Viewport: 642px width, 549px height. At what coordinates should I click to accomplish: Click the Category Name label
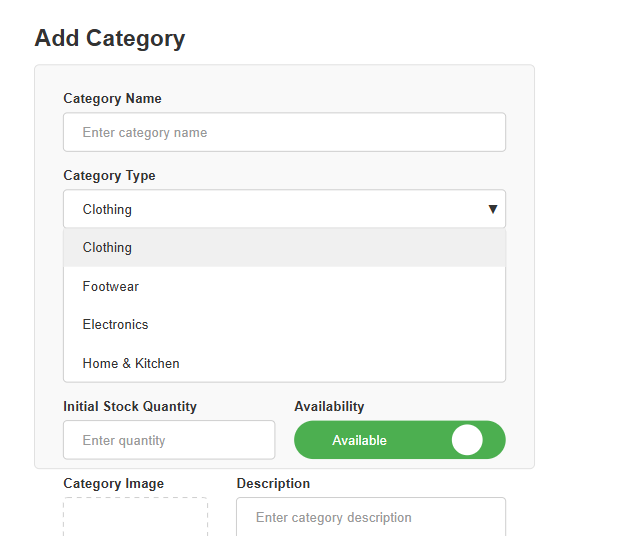point(112,99)
